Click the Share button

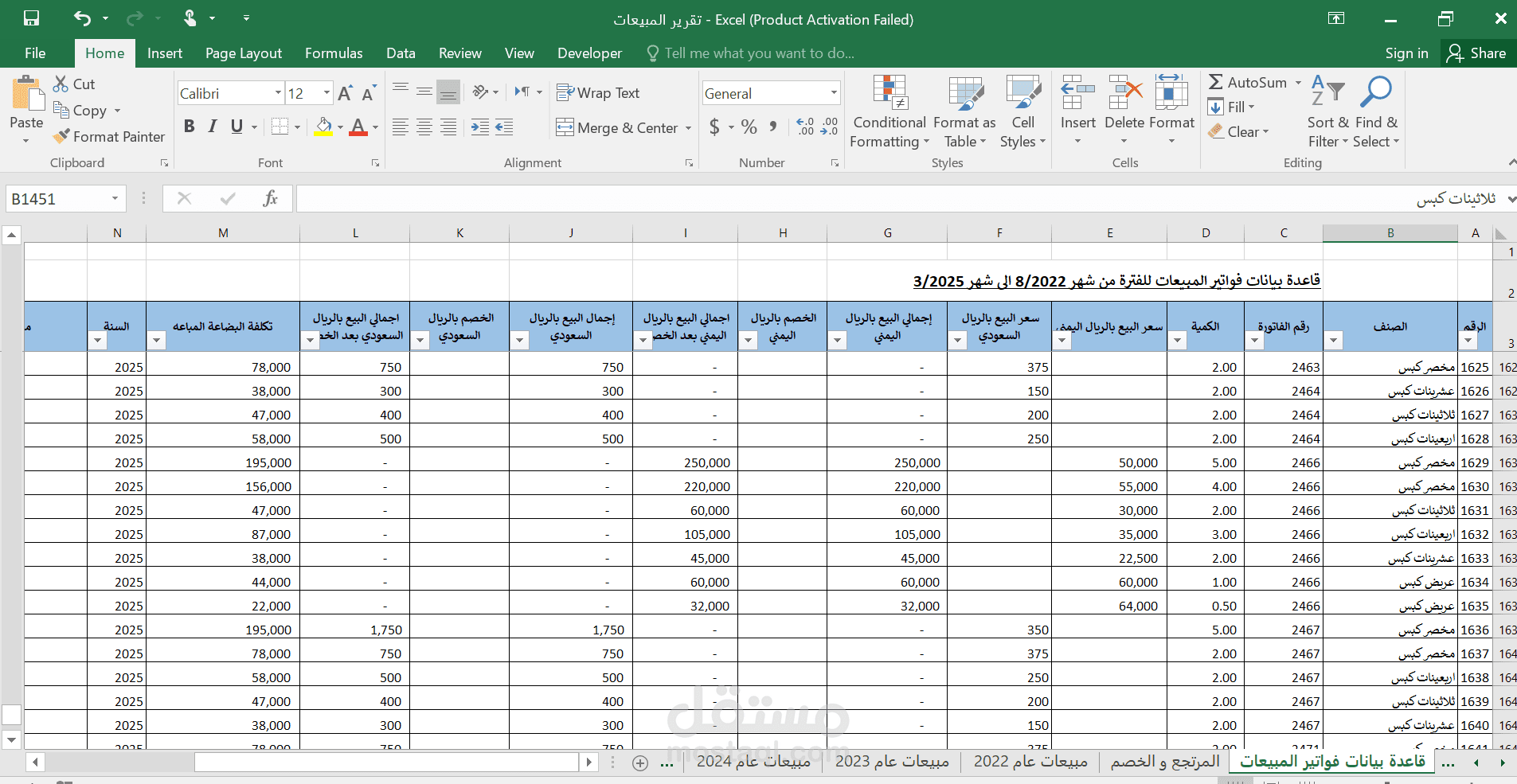(x=1477, y=53)
